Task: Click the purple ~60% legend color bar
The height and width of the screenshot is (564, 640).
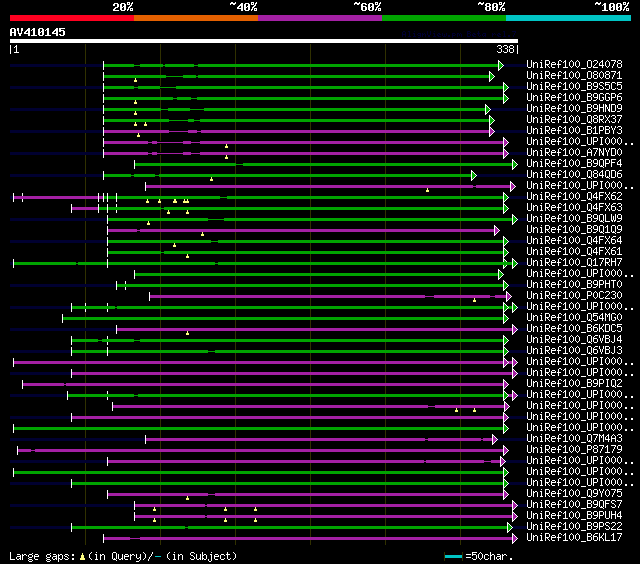Action: (x=320, y=18)
